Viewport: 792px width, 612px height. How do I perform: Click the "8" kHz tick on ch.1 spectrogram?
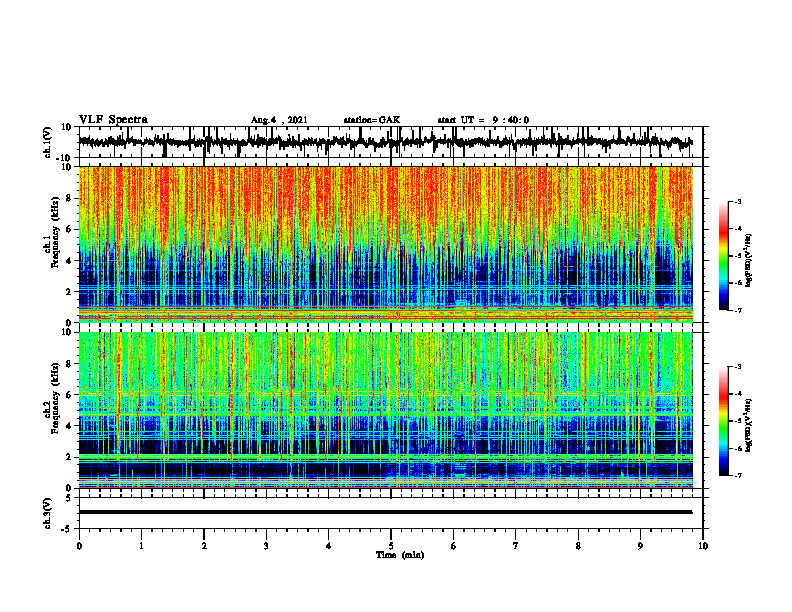70,198
